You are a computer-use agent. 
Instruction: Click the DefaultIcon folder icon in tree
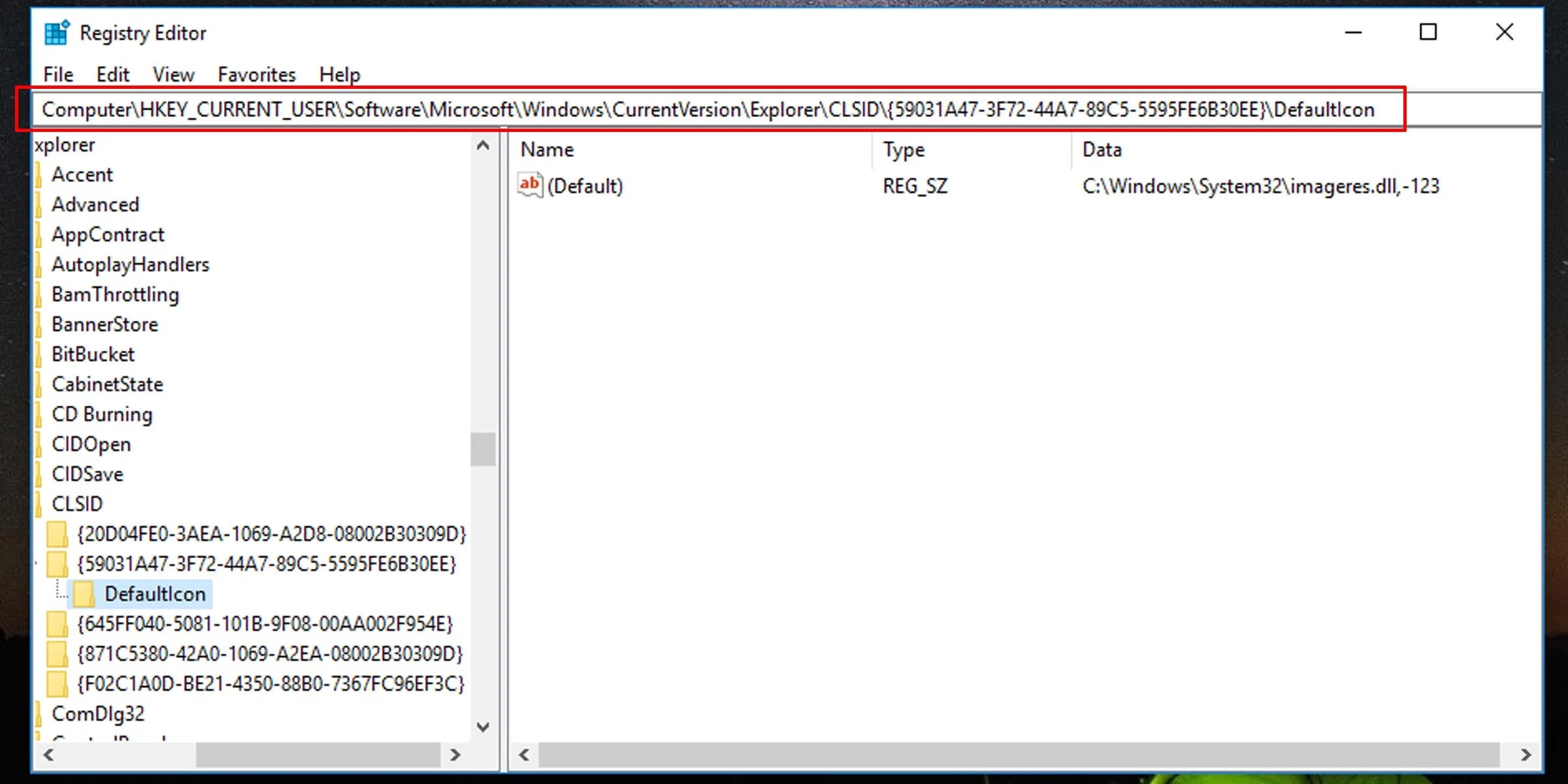click(x=84, y=594)
